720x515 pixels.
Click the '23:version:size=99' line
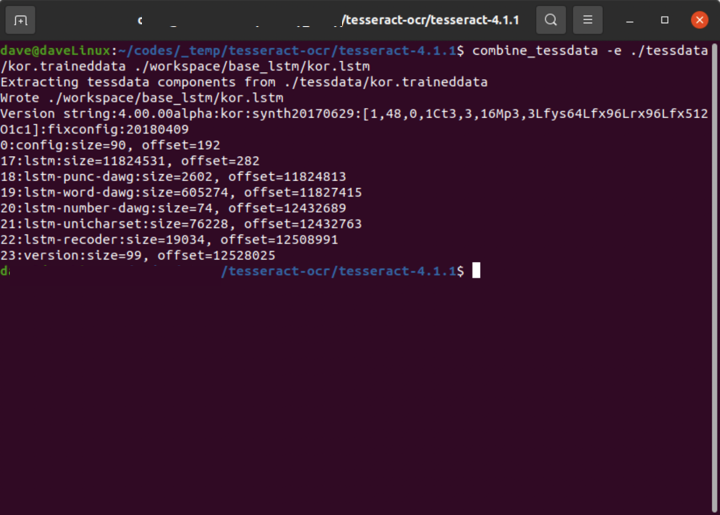coord(138,255)
